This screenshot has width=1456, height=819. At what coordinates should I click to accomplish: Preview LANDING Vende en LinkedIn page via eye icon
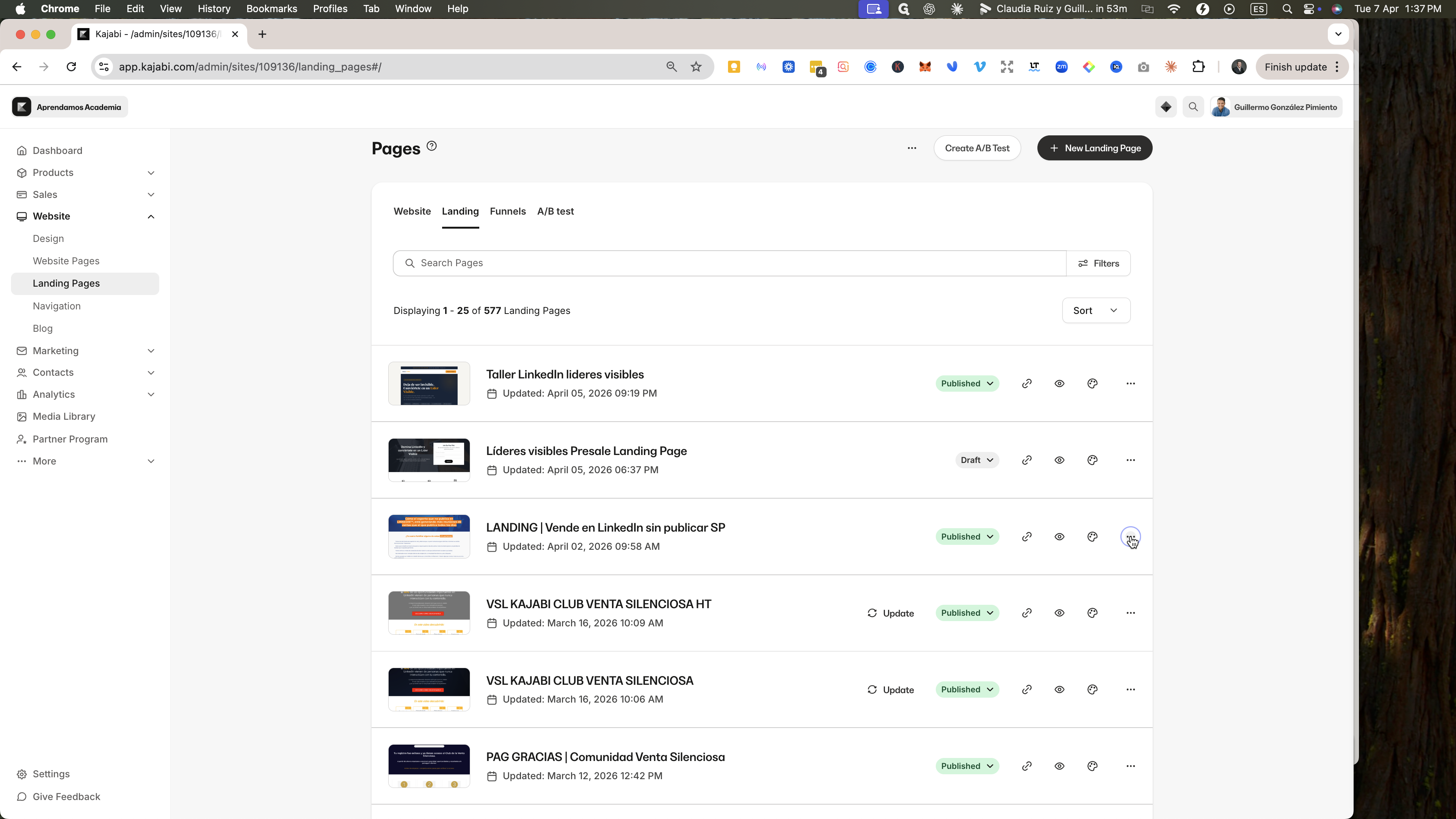[1059, 537]
